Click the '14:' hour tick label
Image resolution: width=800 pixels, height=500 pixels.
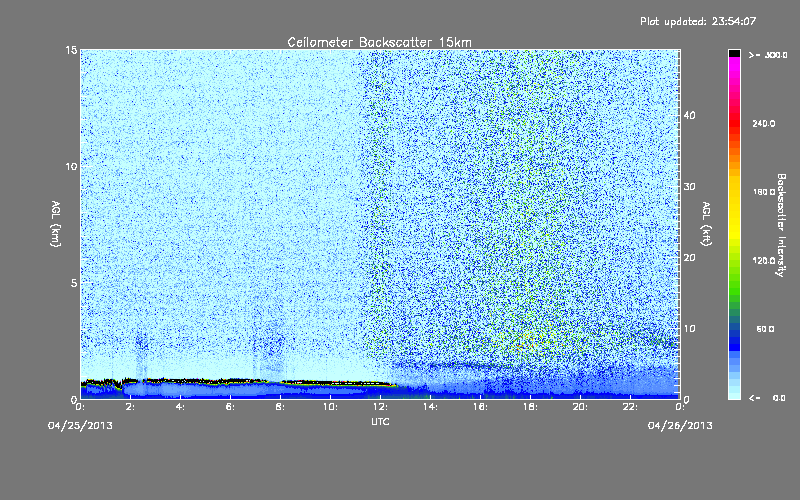[x=431, y=407]
